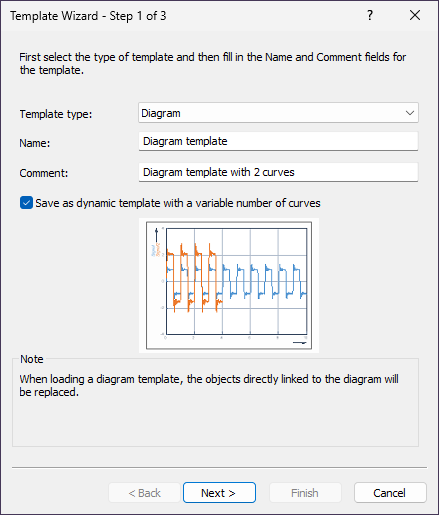Screen dimensions: 439x515
Task: Click the Note box text about diagram templates
Action: tap(209, 385)
